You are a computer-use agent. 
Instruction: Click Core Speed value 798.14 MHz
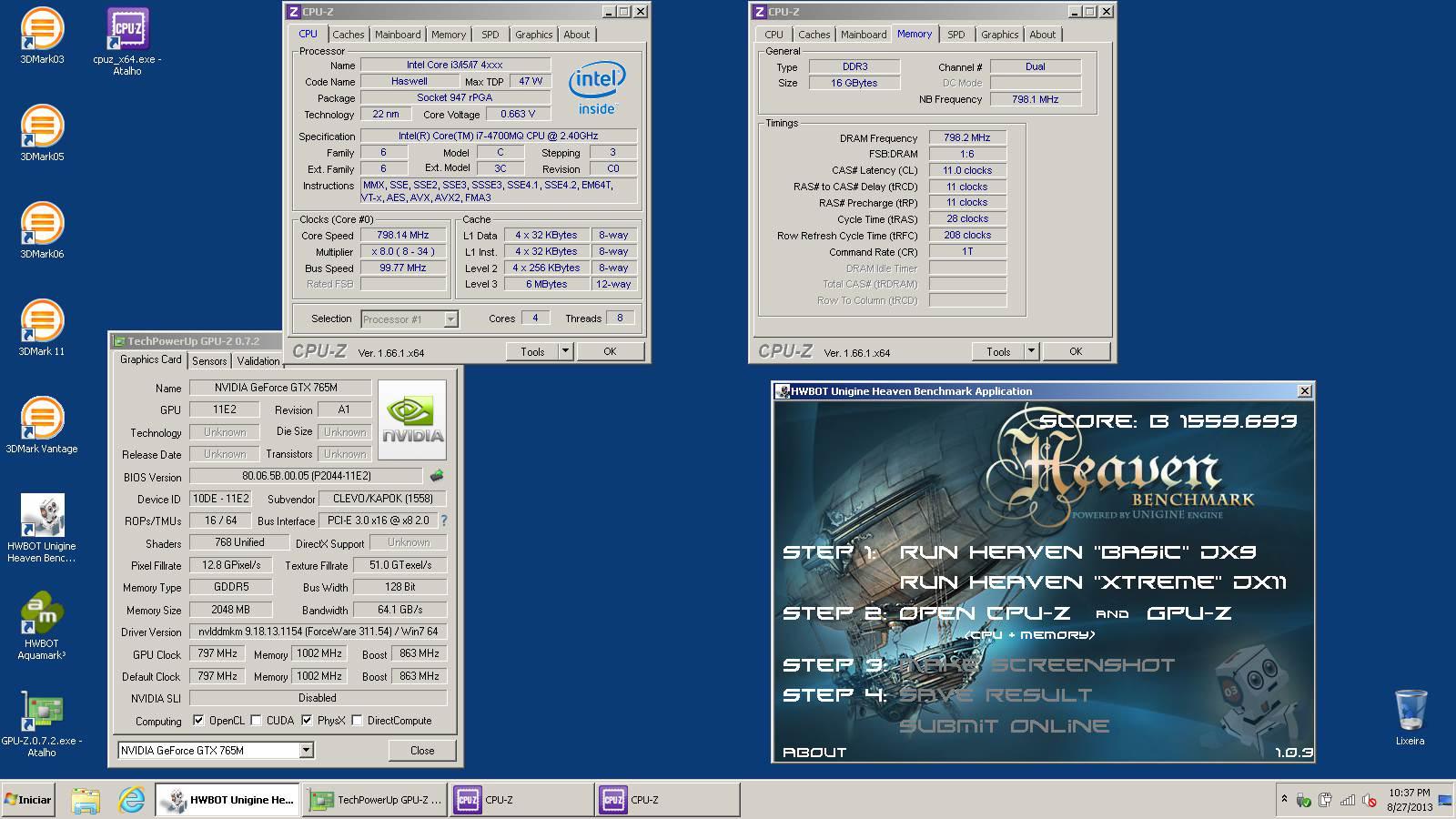pyautogui.click(x=403, y=235)
